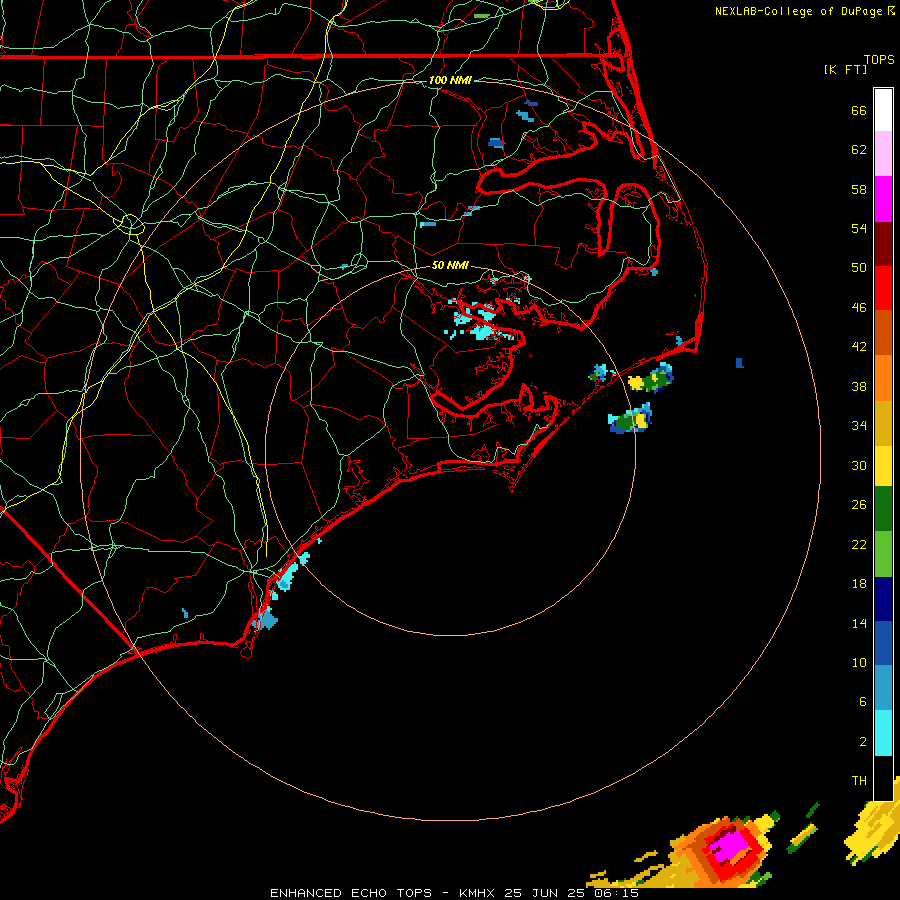
Task: Click legend value "58"
Action: click(x=859, y=189)
